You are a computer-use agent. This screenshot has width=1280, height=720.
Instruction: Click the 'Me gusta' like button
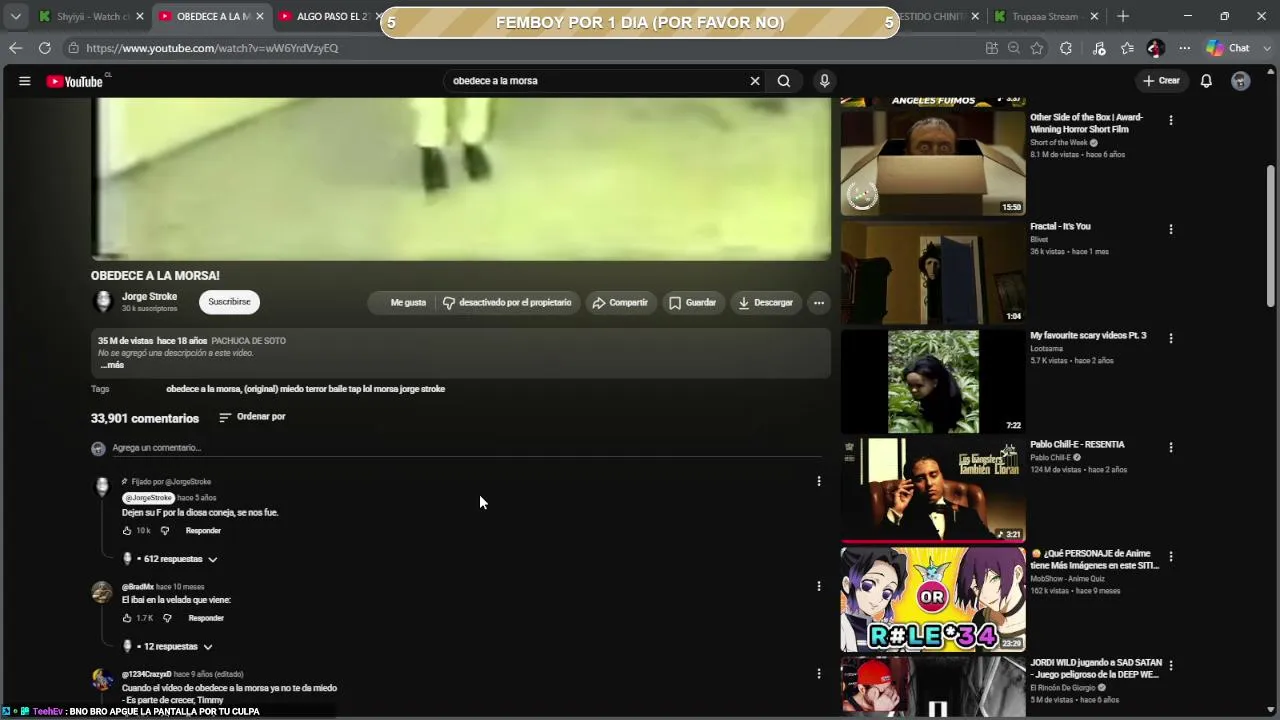(402, 302)
